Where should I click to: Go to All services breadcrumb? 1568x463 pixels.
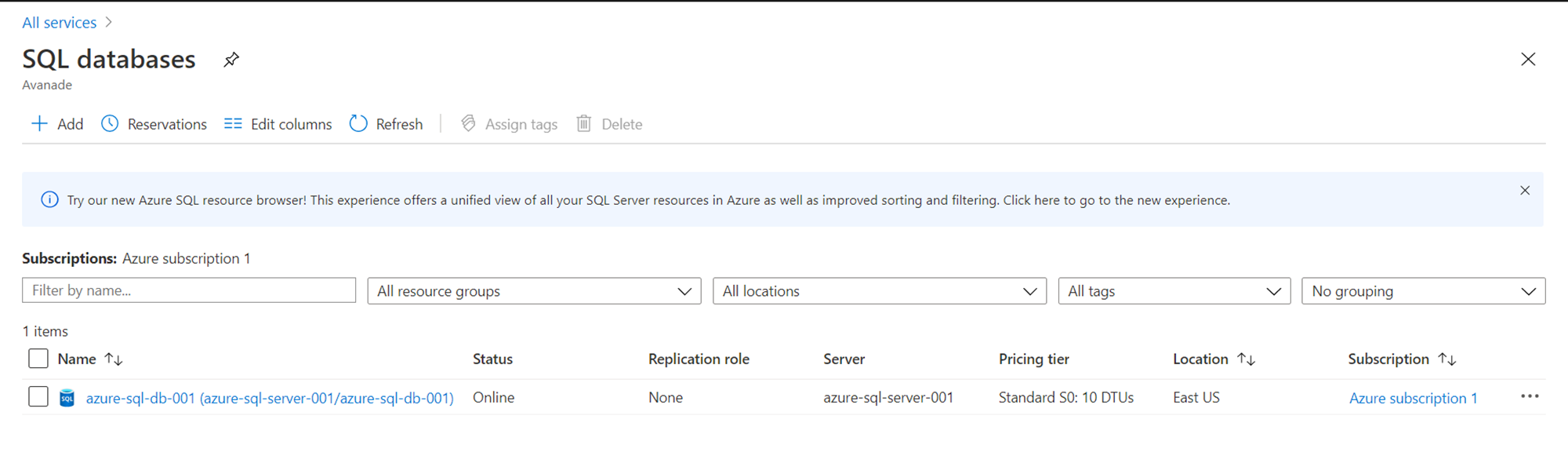[x=60, y=23]
